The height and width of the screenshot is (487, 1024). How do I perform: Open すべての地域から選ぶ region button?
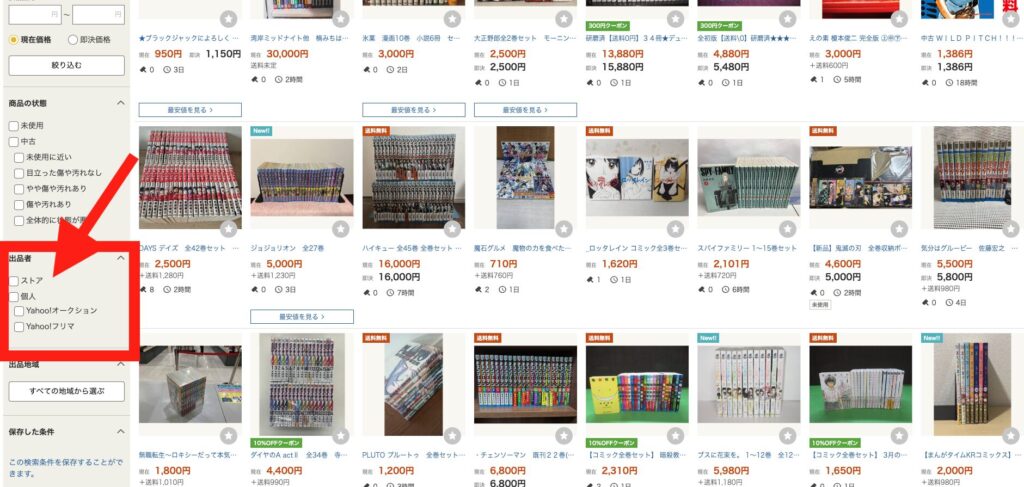click(67, 392)
